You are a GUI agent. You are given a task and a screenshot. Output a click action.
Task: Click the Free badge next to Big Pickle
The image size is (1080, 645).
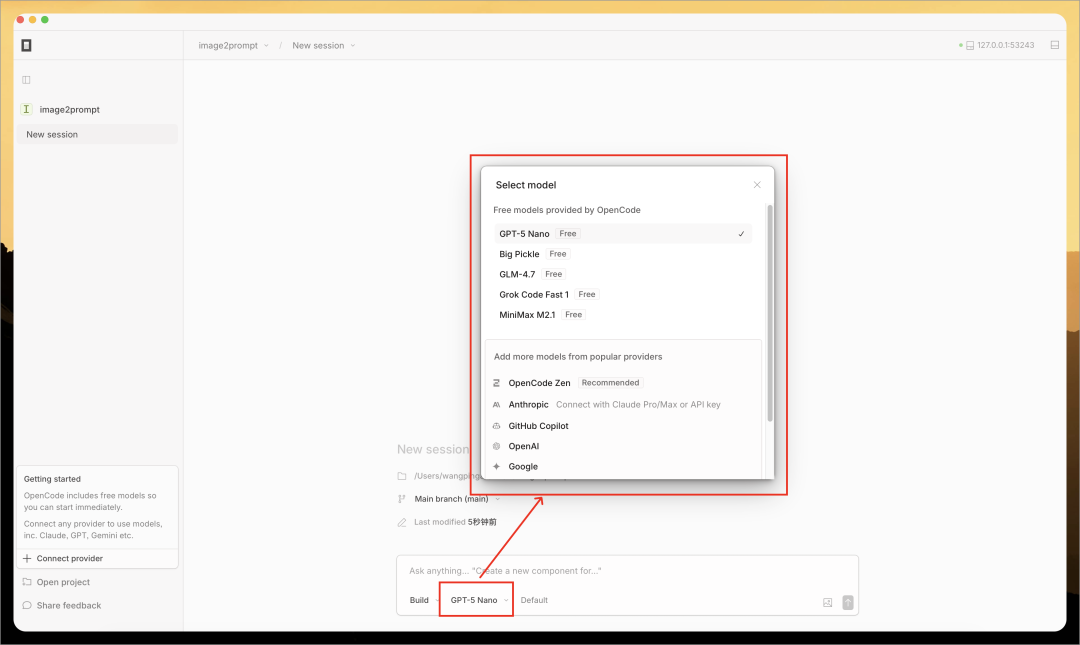point(558,254)
